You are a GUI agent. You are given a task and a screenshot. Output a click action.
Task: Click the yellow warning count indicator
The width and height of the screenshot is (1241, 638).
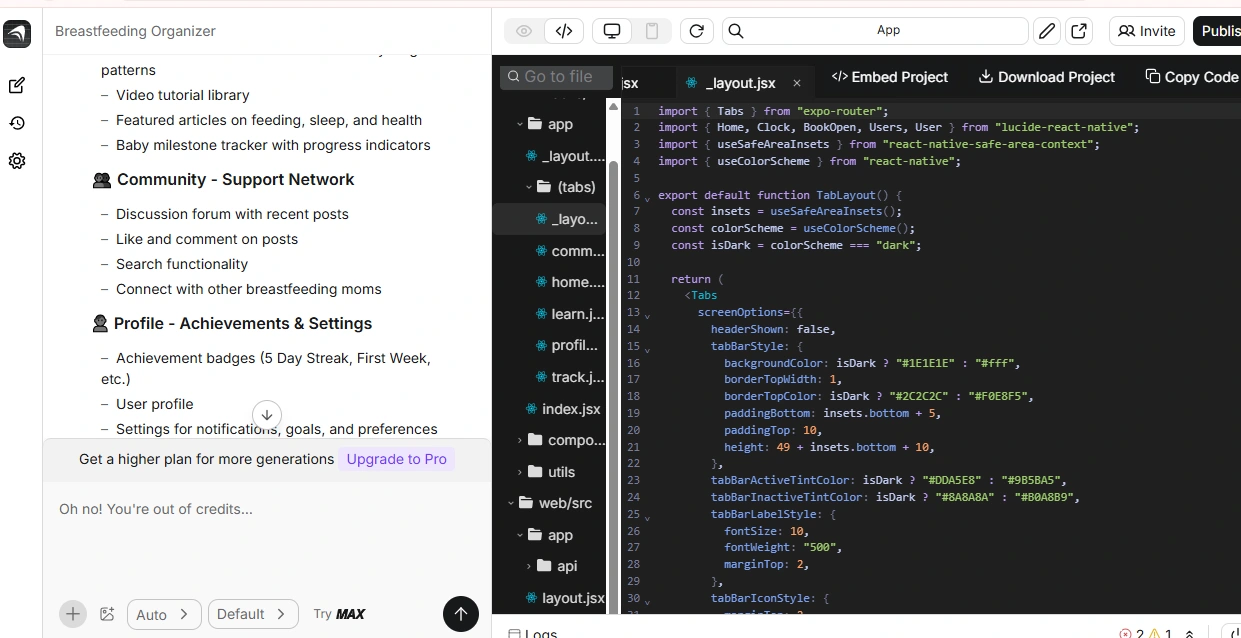(1160, 634)
